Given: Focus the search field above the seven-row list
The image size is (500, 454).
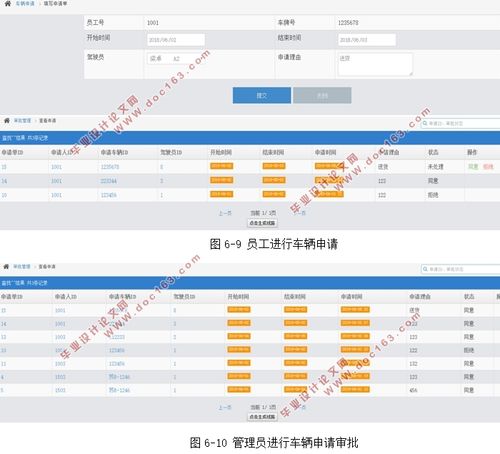Looking at the screenshot, I should (461, 269).
